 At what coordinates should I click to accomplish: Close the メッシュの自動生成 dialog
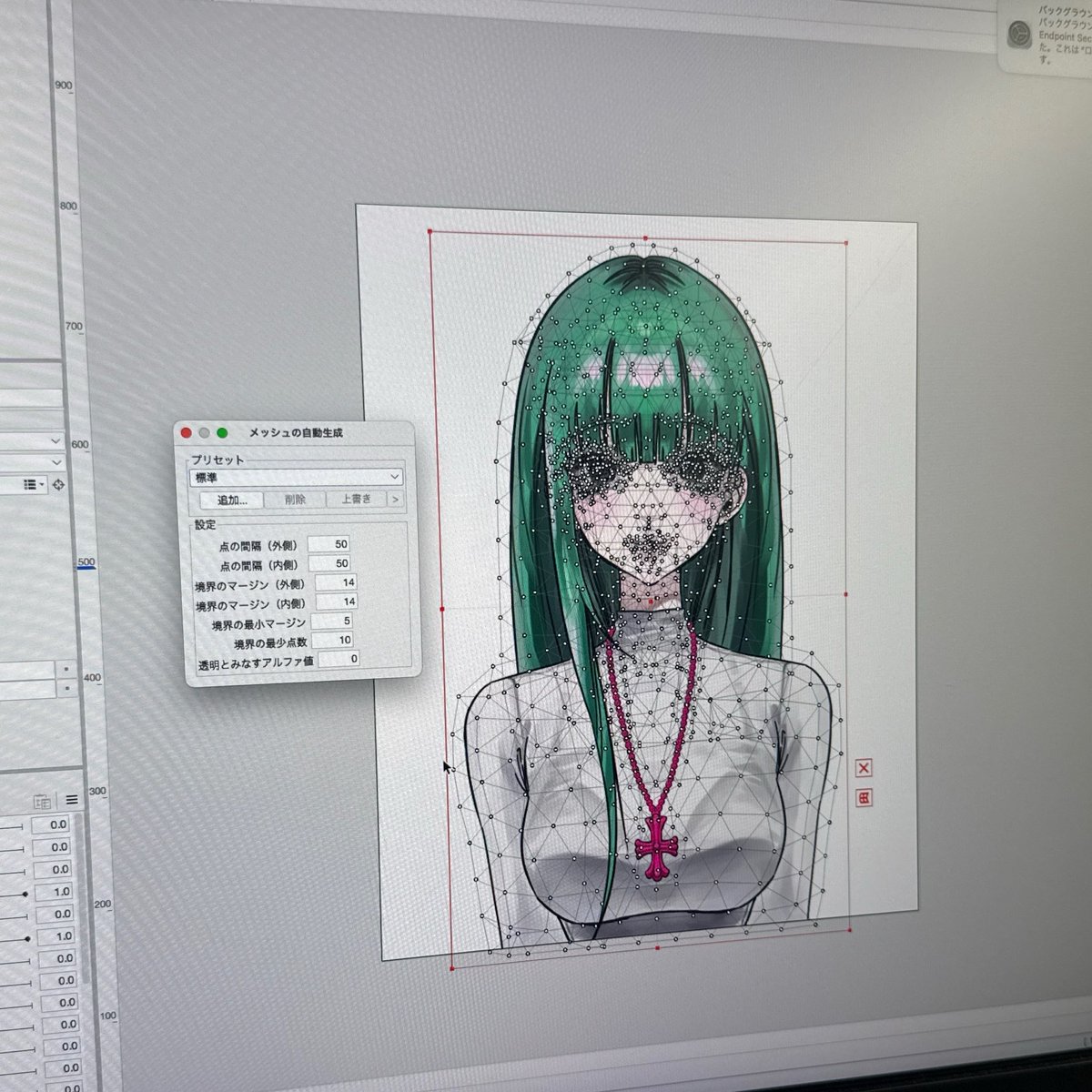coord(187,433)
